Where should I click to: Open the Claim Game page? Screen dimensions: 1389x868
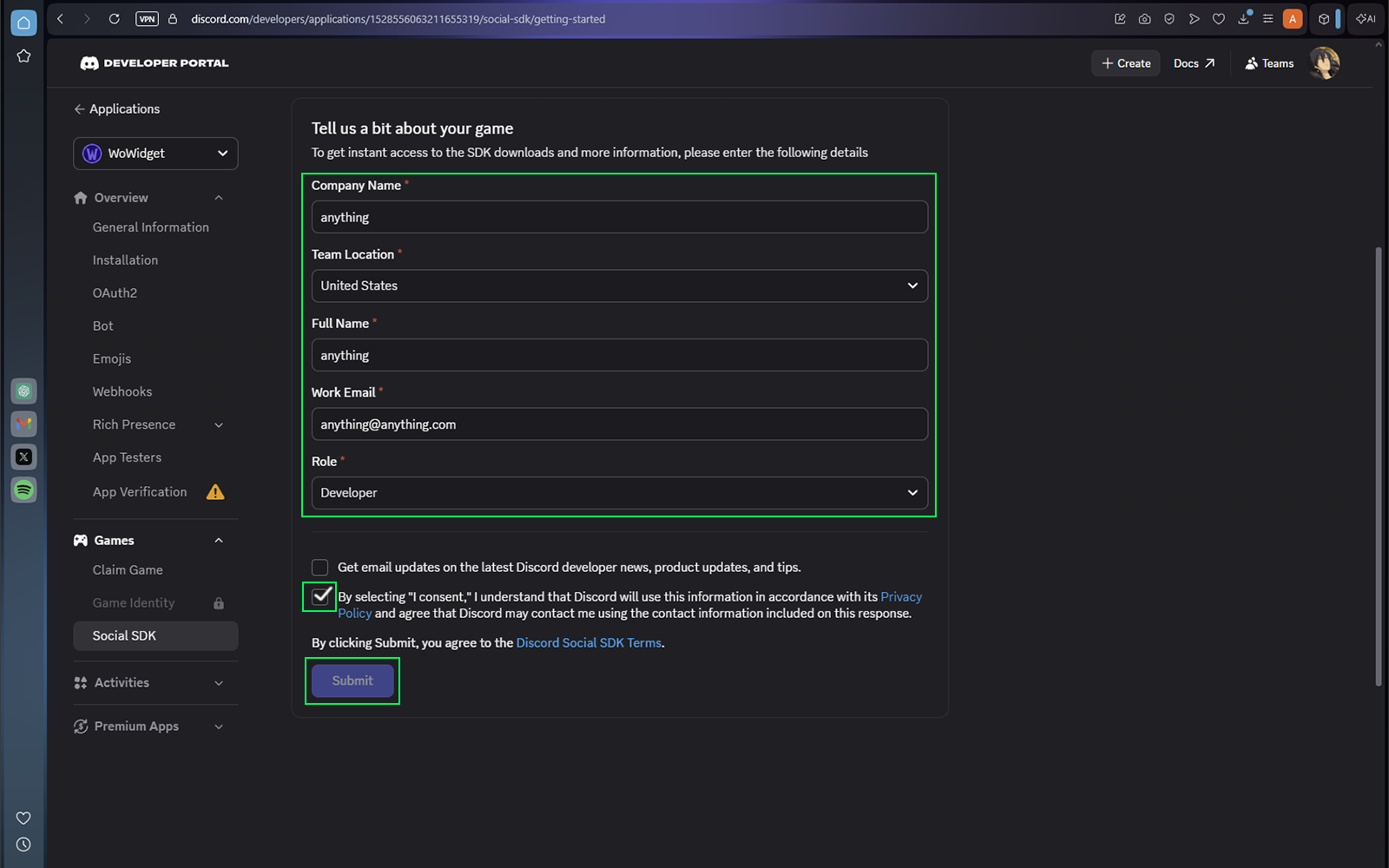tap(128, 570)
